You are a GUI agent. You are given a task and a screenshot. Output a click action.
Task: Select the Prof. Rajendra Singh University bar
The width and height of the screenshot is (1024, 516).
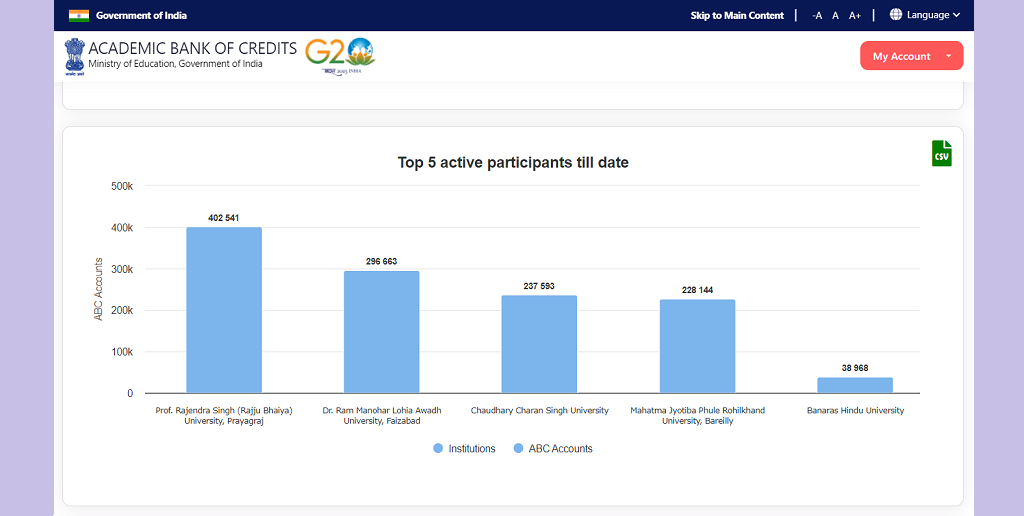point(224,310)
